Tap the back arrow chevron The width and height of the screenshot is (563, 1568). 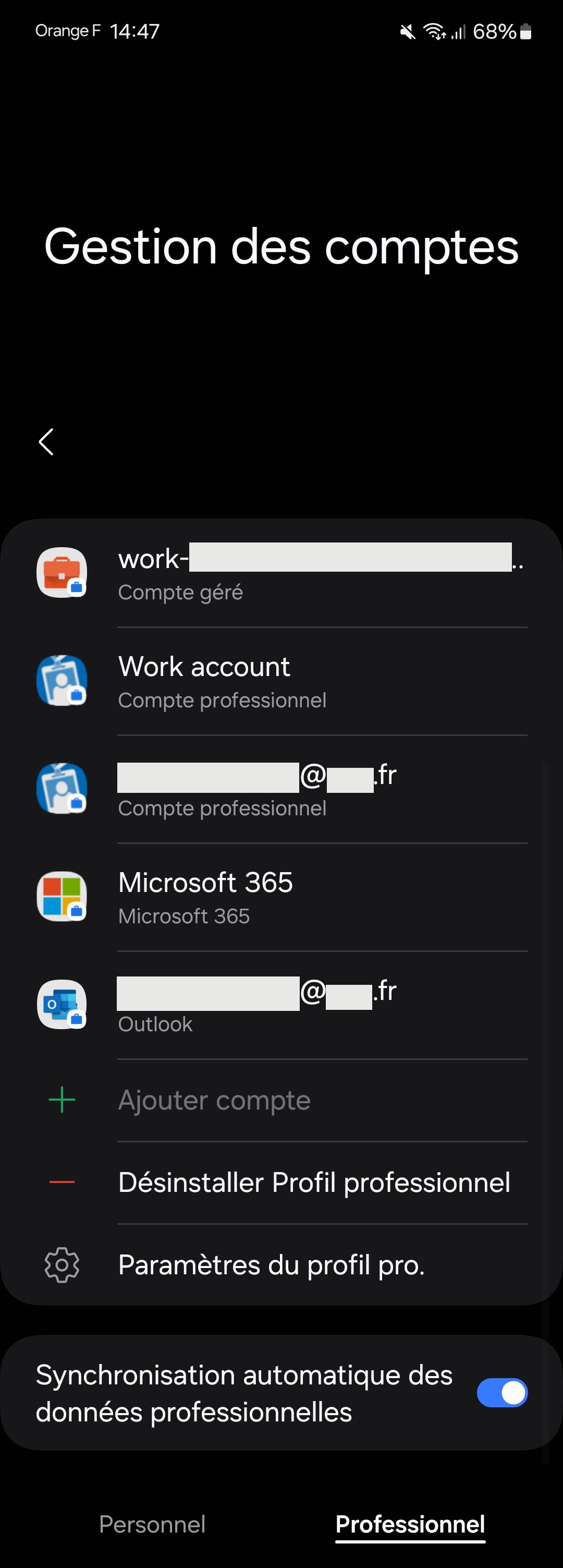point(46,441)
